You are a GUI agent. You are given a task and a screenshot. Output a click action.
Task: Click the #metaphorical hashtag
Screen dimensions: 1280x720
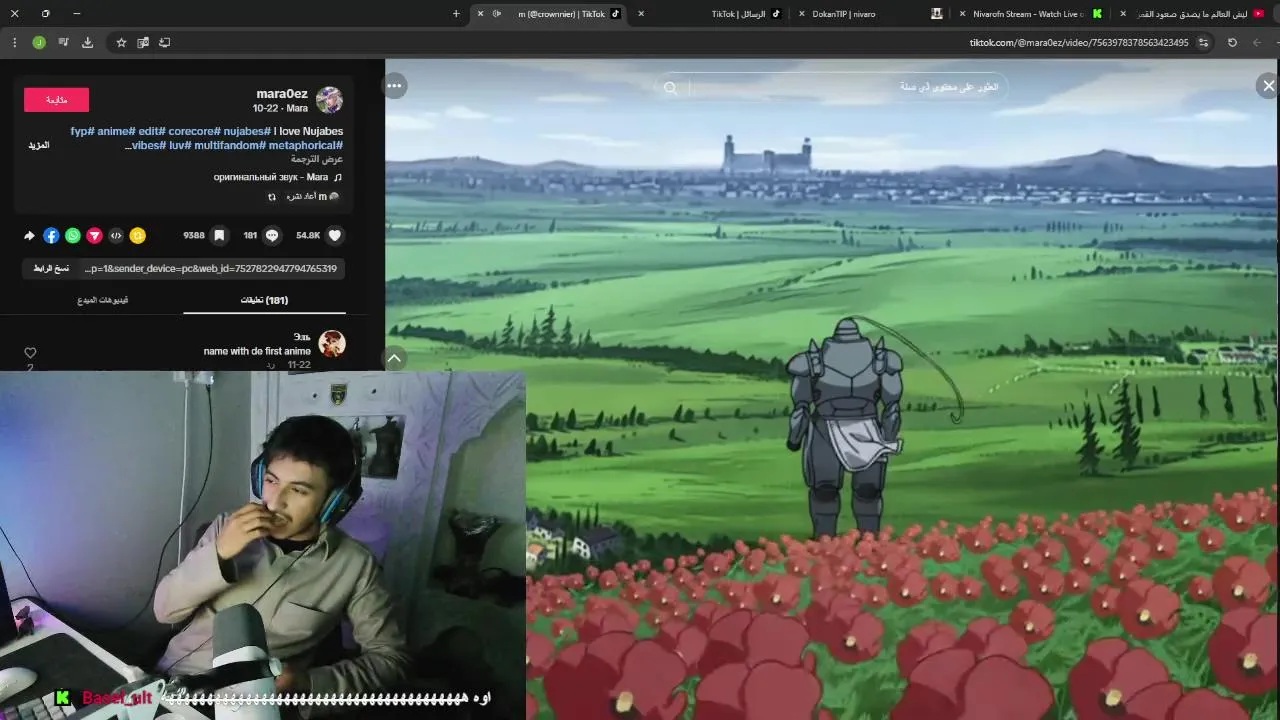(305, 145)
